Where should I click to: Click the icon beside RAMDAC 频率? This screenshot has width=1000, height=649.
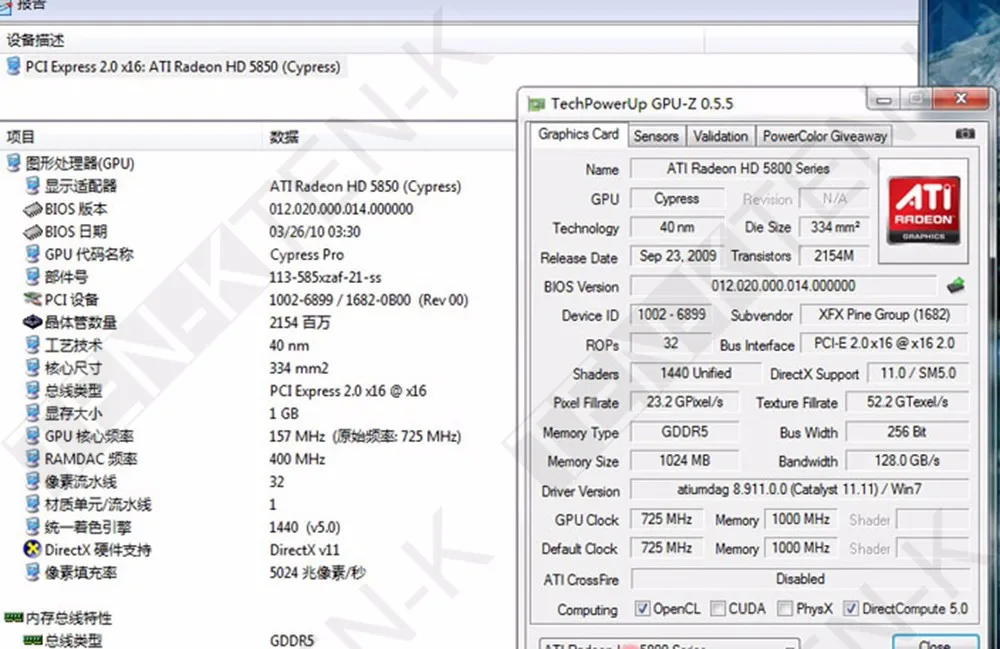(33, 458)
